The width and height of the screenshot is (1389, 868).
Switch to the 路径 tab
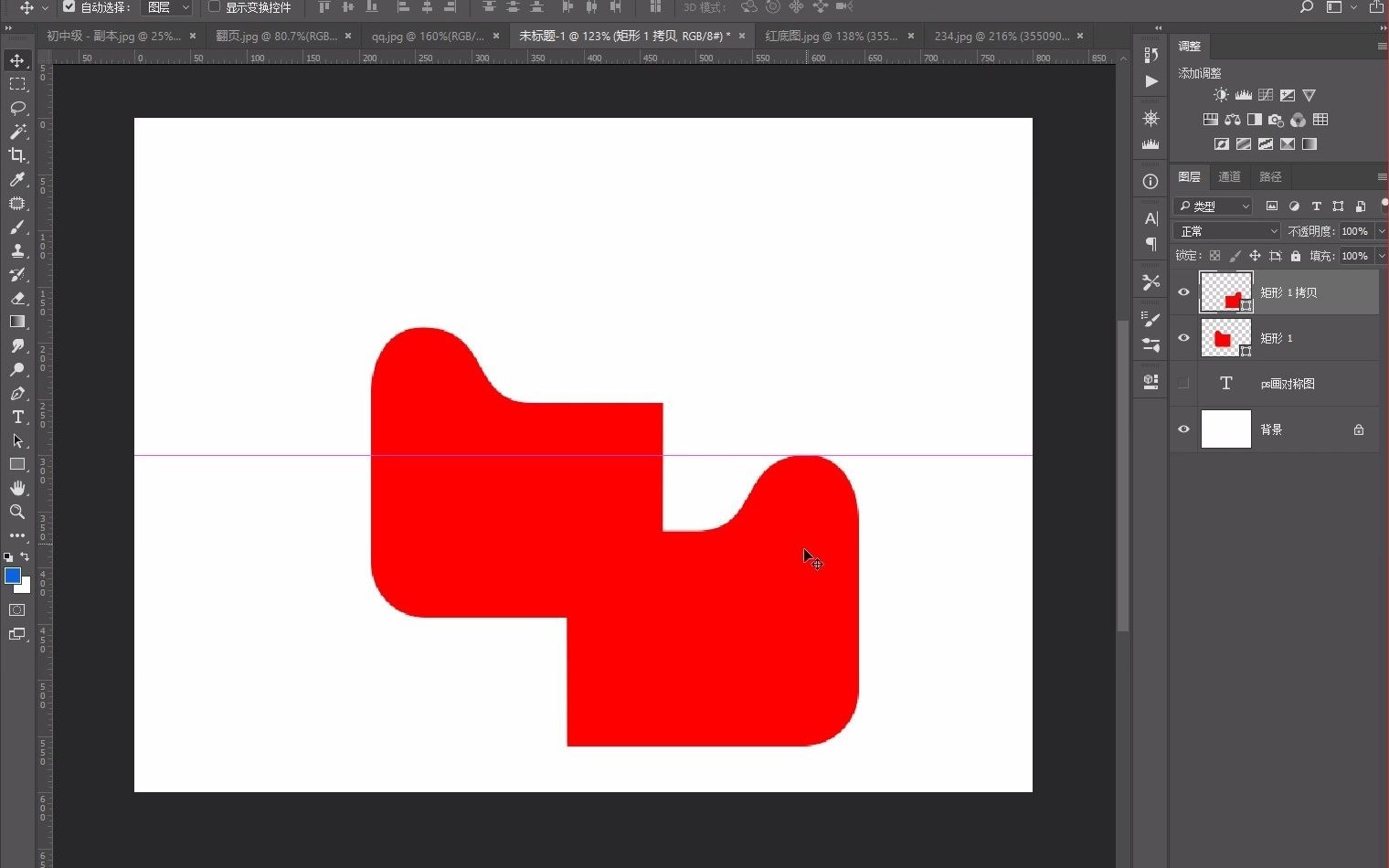click(1270, 176)
